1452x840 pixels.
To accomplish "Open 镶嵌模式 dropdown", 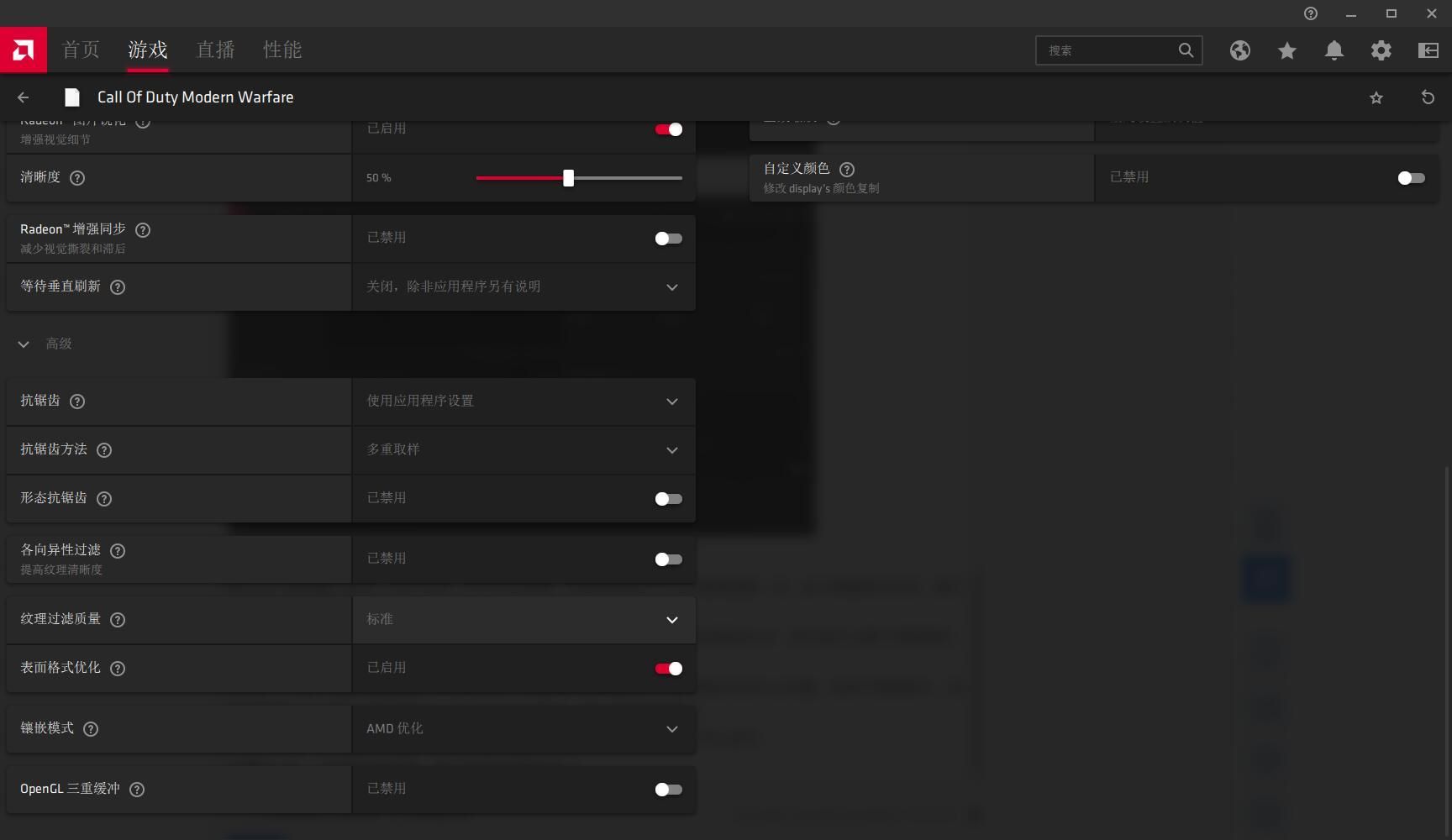I will click(523, 729).
